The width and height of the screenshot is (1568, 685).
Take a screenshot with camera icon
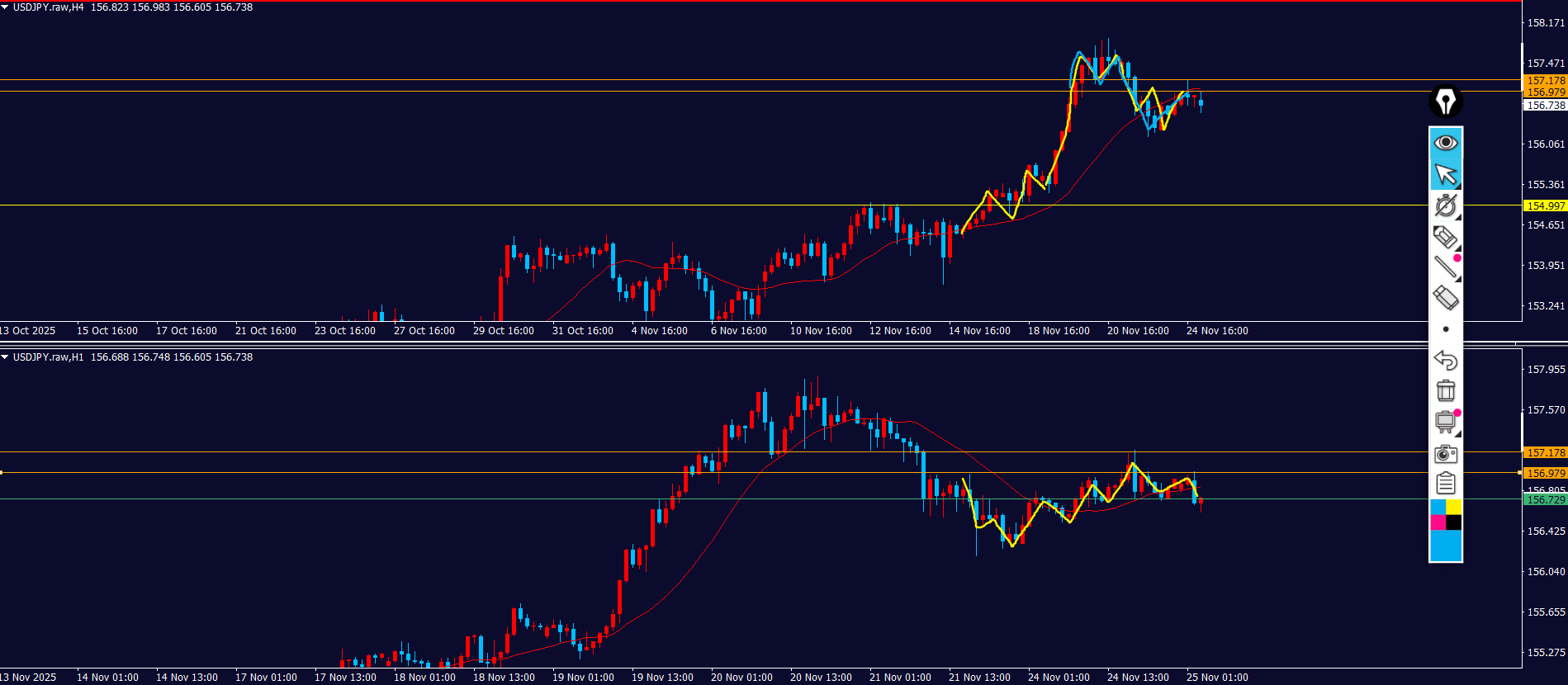[1445, 453]
